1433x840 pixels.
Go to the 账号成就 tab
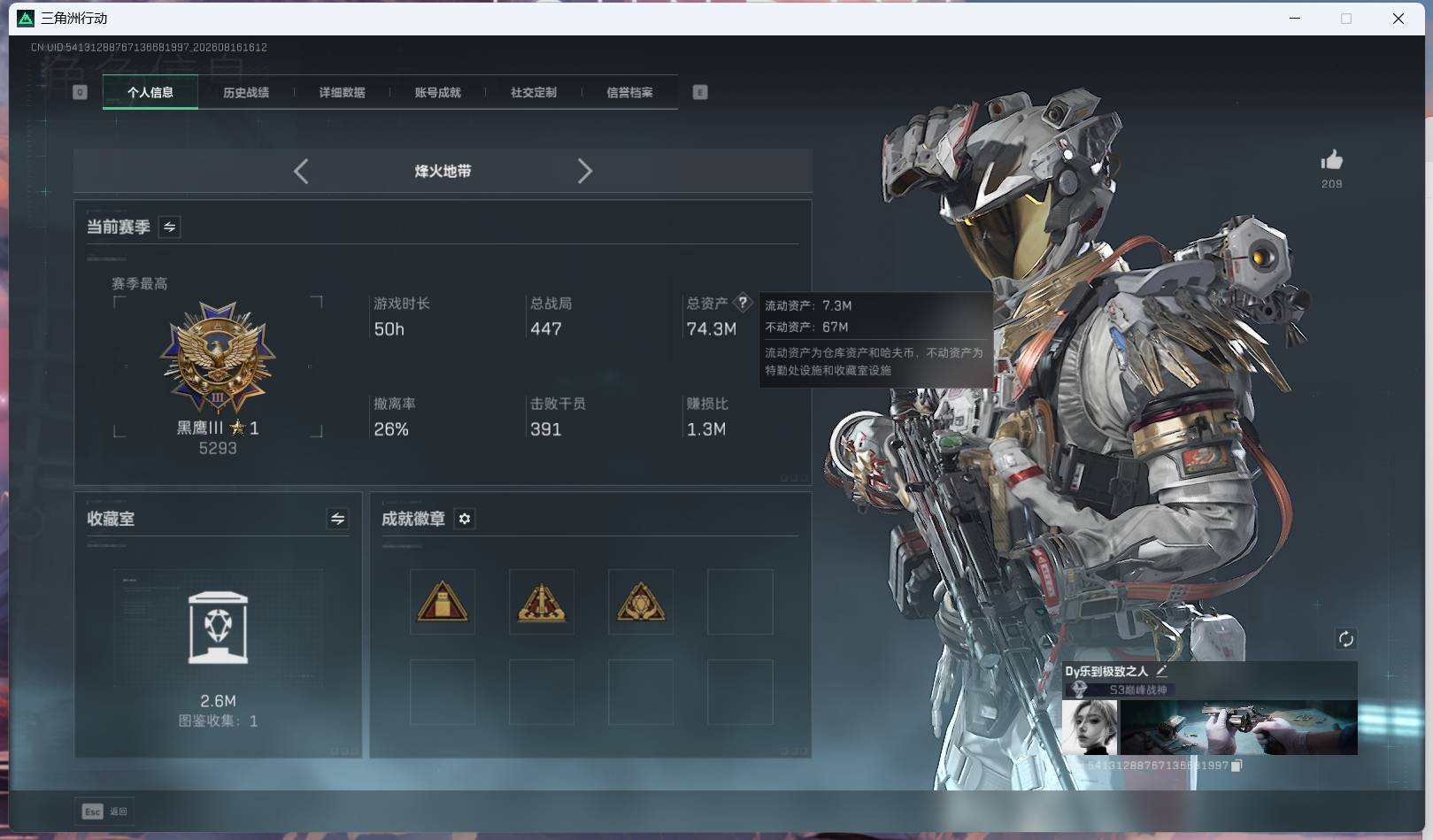pyautogui.click(x=437, y=92)
